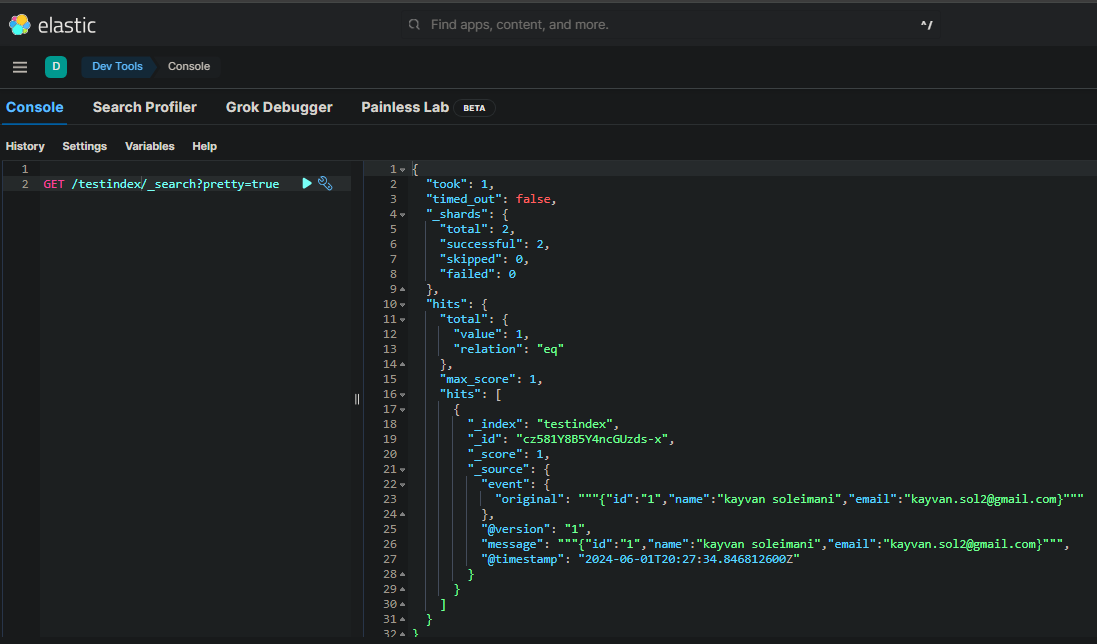Collapse the _source block at line 21

pyautogui.click(x=402, y=470)
